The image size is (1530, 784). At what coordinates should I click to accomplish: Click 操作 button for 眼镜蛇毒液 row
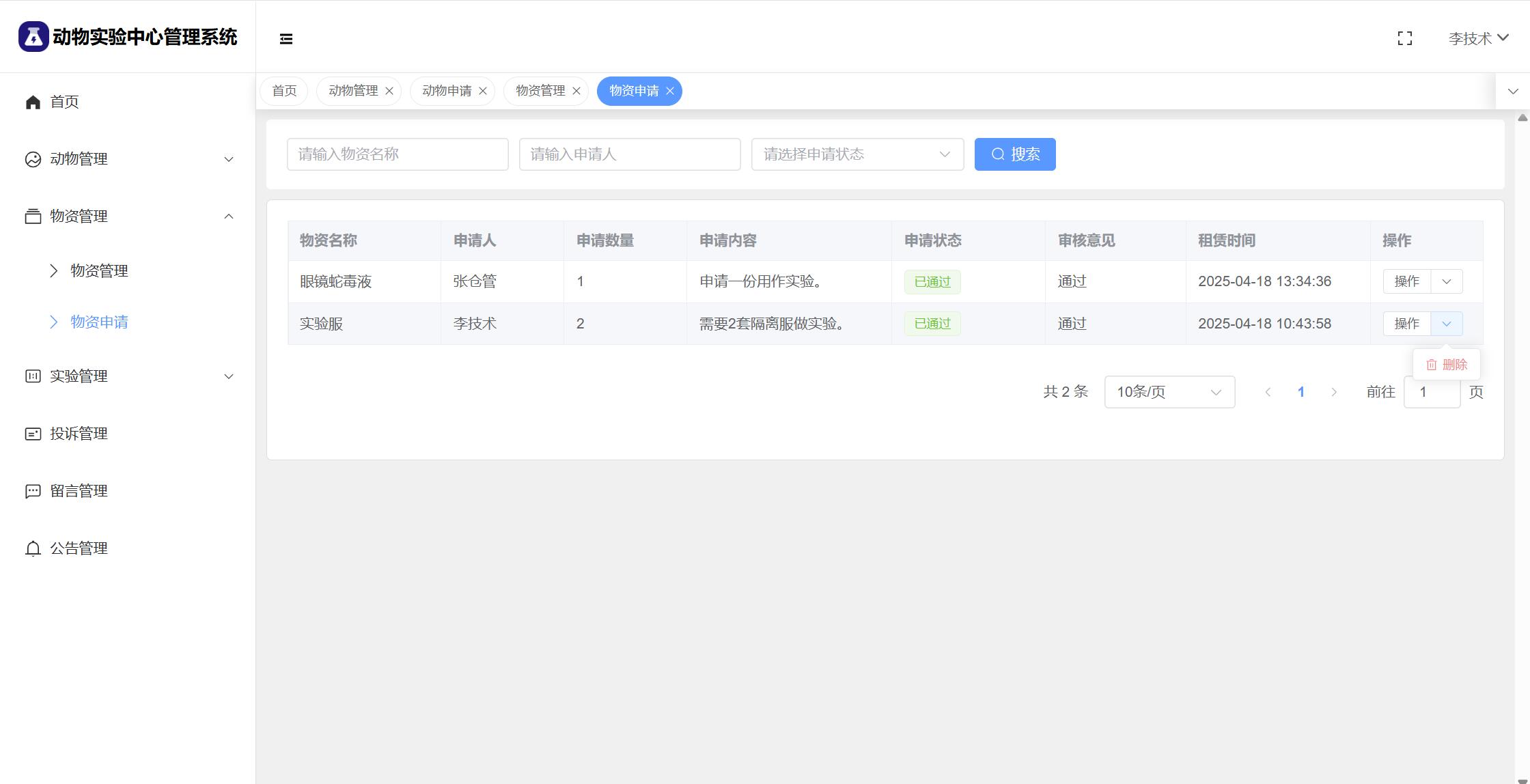tap(1406, 281)
